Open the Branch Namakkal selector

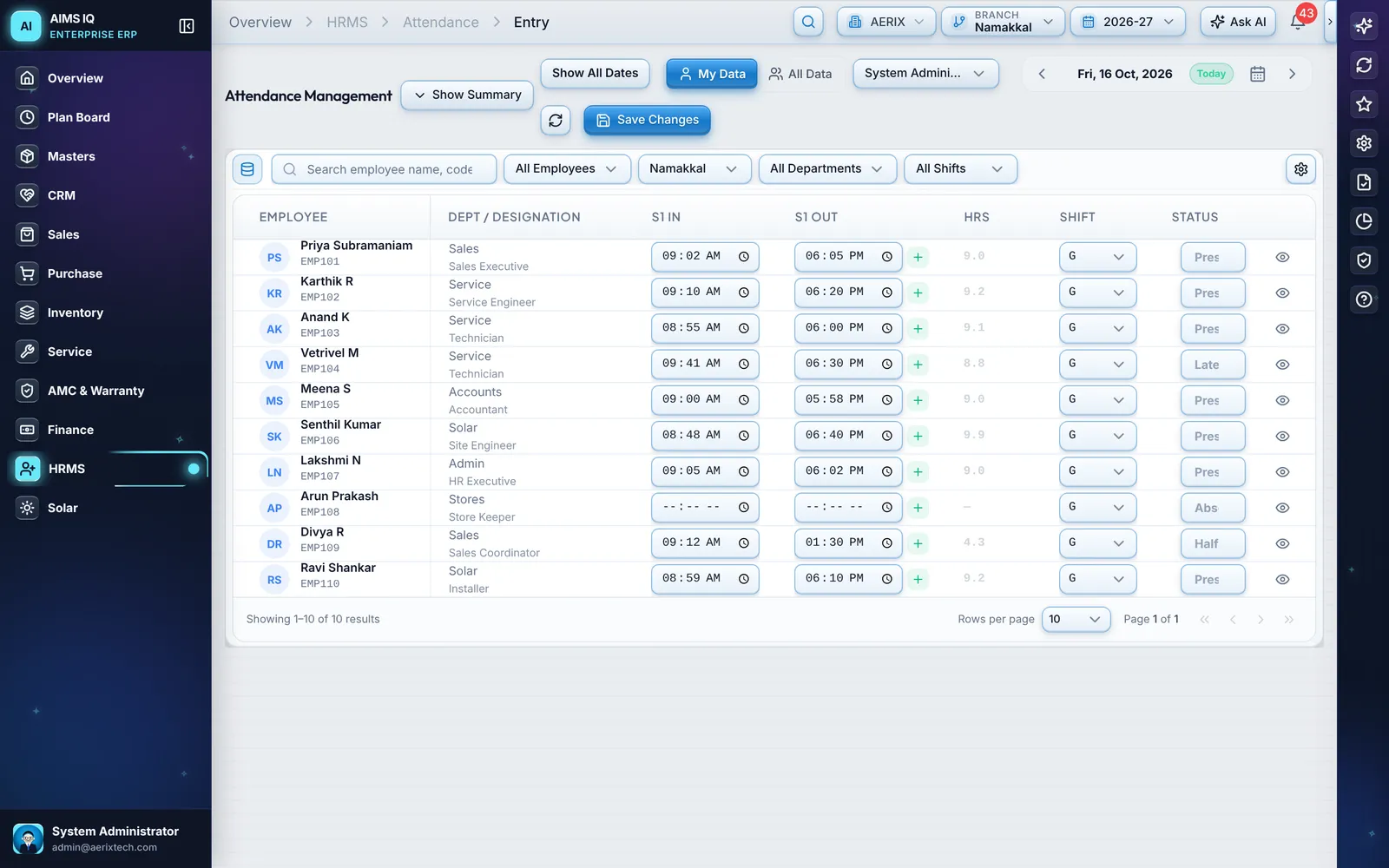click(x=1003, y=22)
